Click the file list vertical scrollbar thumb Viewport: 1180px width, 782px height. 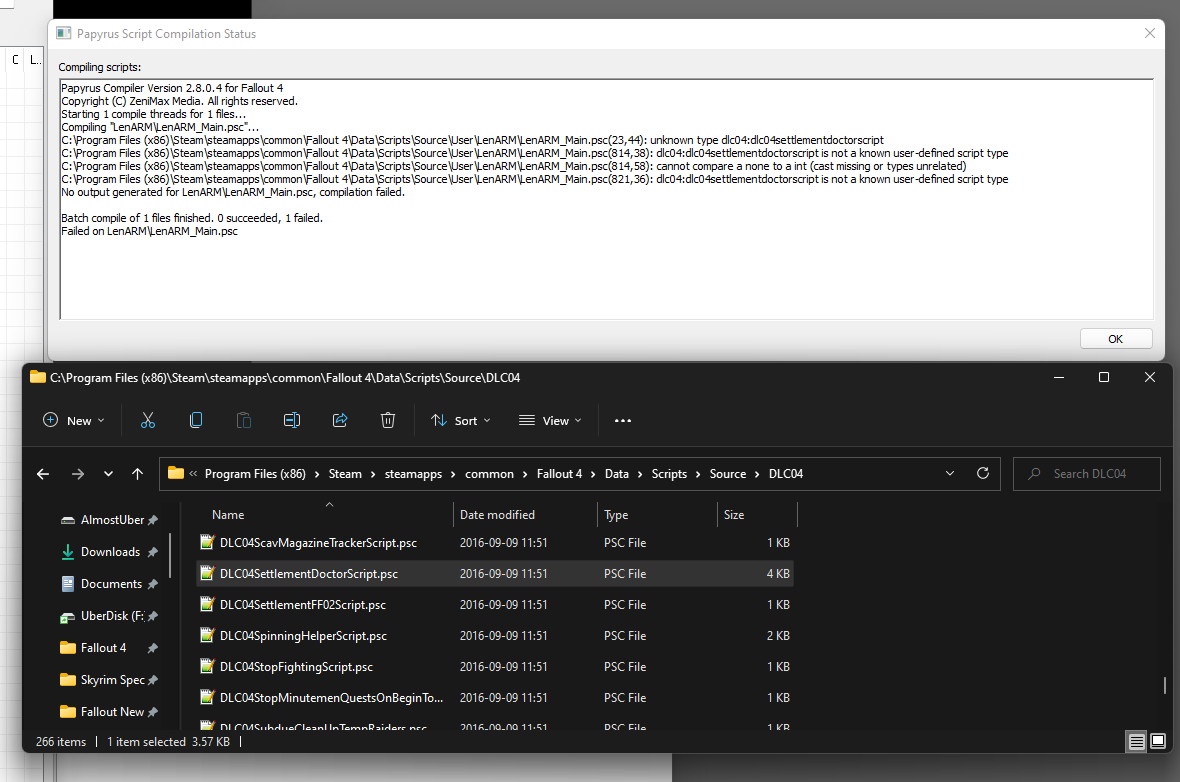[1164, 685]
